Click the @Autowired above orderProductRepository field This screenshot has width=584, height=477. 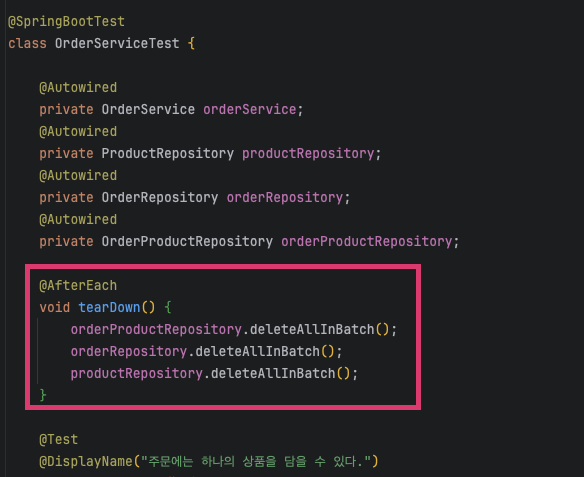78,219
